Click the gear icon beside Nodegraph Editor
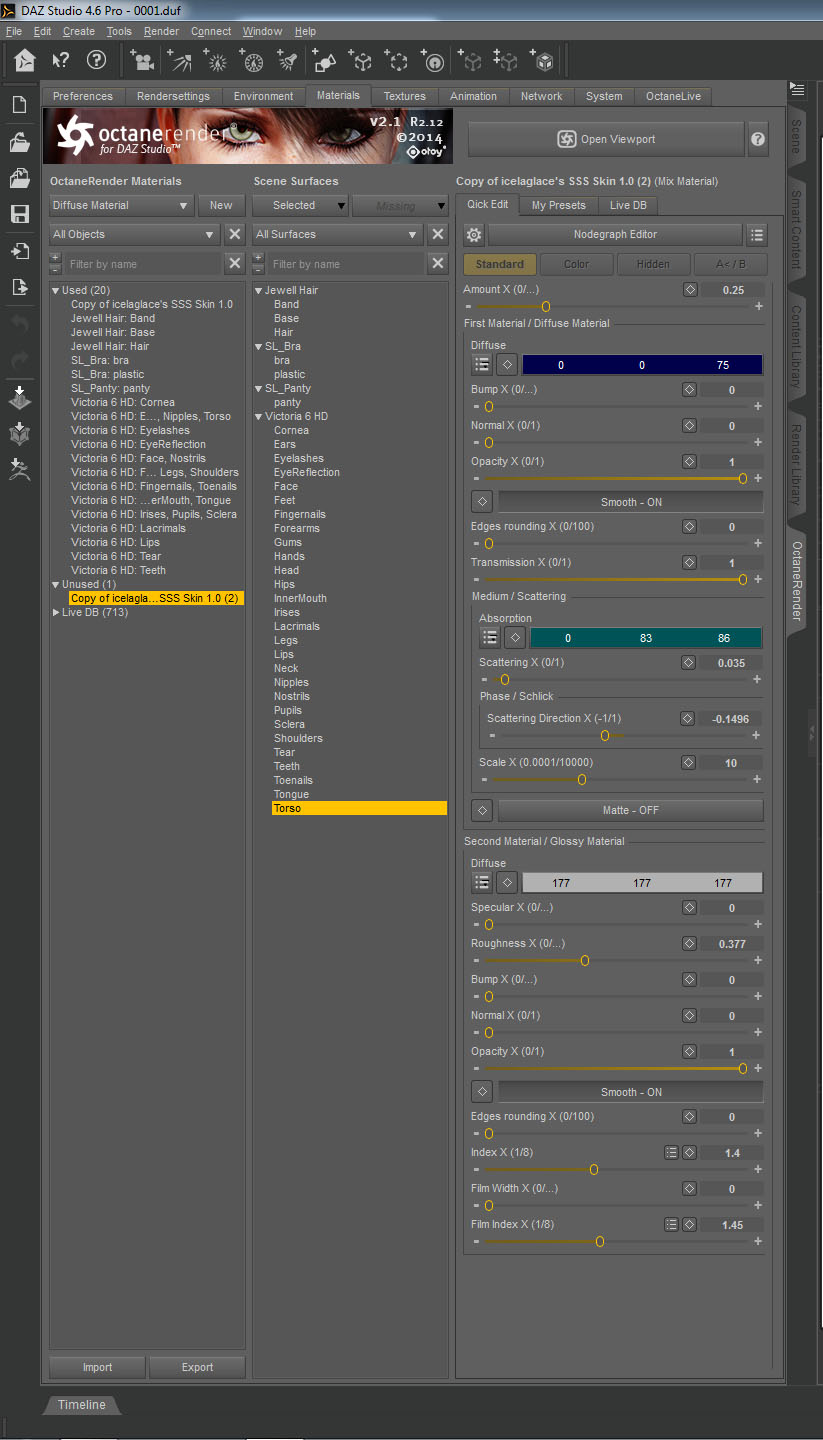This screenshot has height=1440, width=823. pyautogui.click(x=474, y=235)
